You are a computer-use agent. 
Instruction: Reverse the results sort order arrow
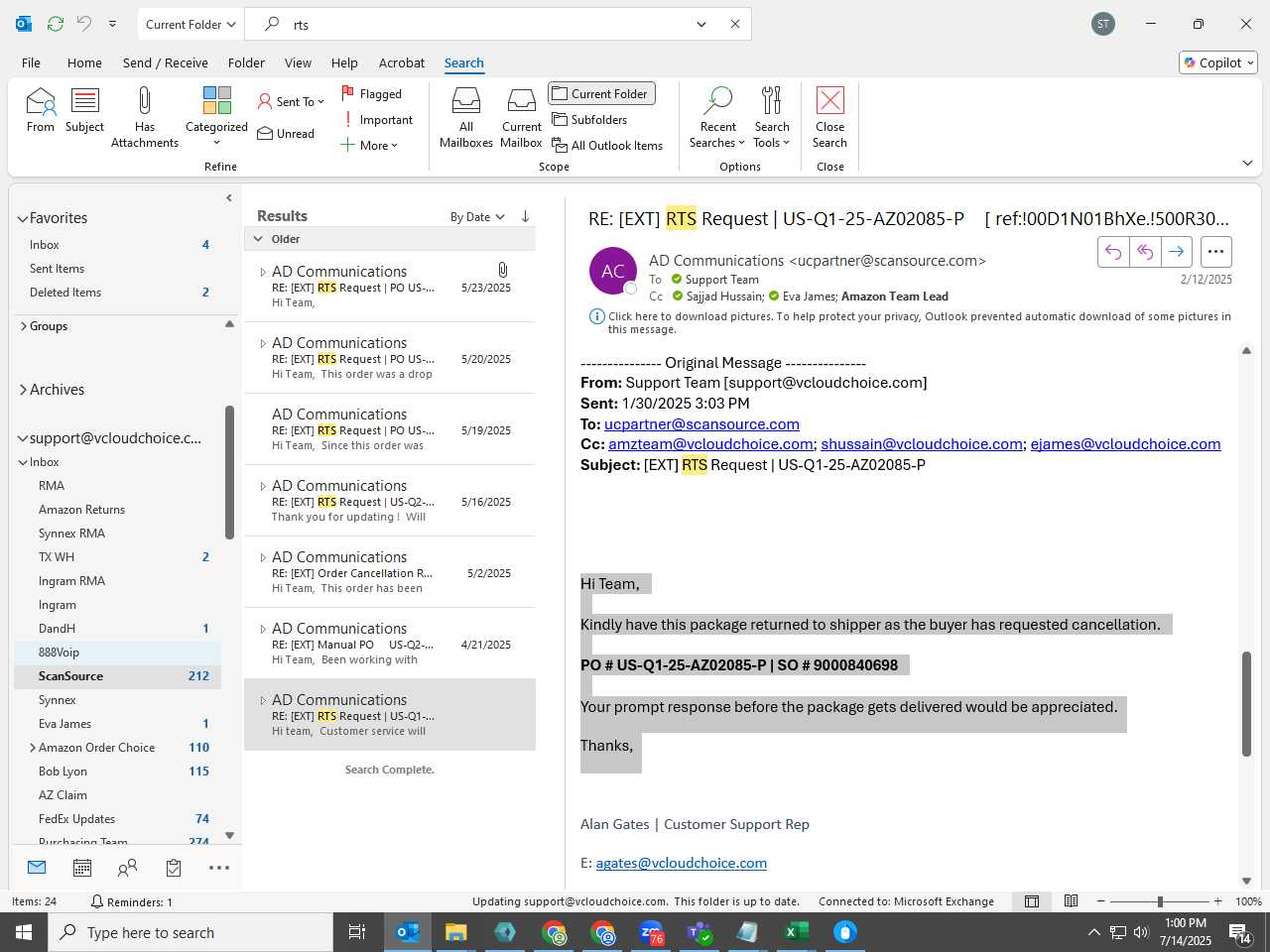(525, 216)
